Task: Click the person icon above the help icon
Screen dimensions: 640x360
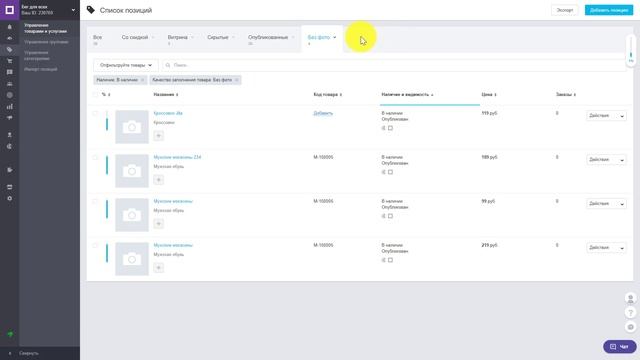Action: (x=631, y=298)
